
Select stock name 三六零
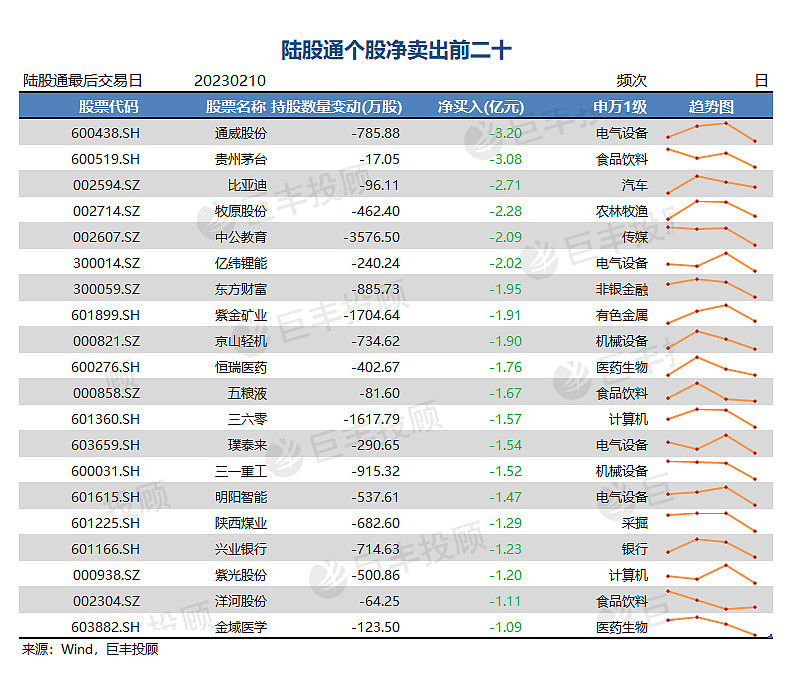coord(247,419)
